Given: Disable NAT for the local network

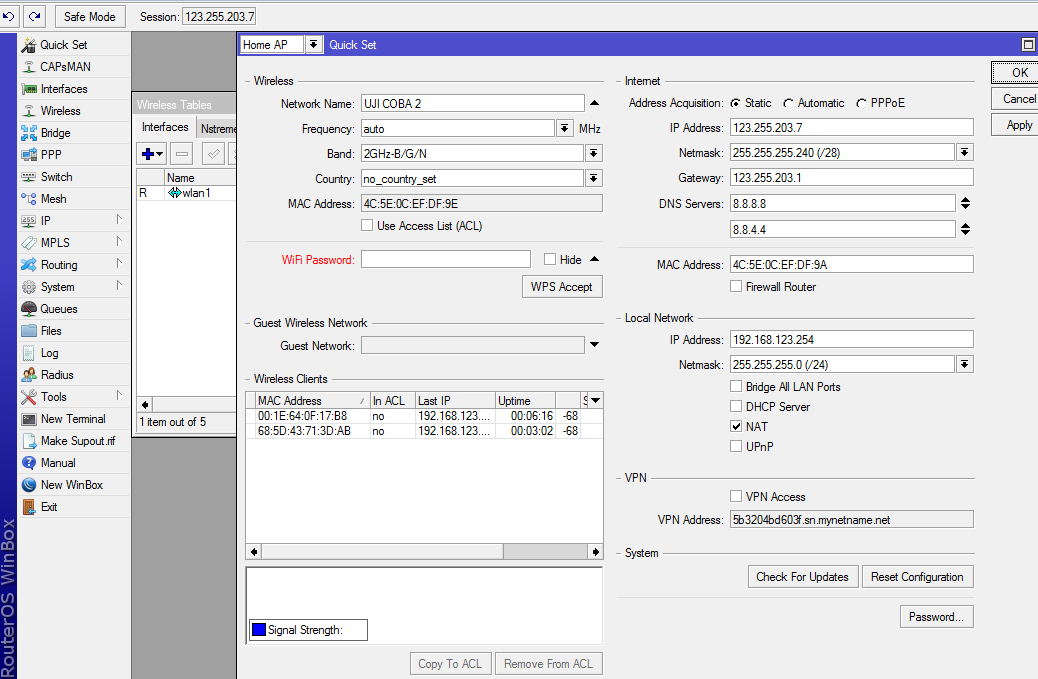Looking at the screenshot, I should (x=737, y=426).
